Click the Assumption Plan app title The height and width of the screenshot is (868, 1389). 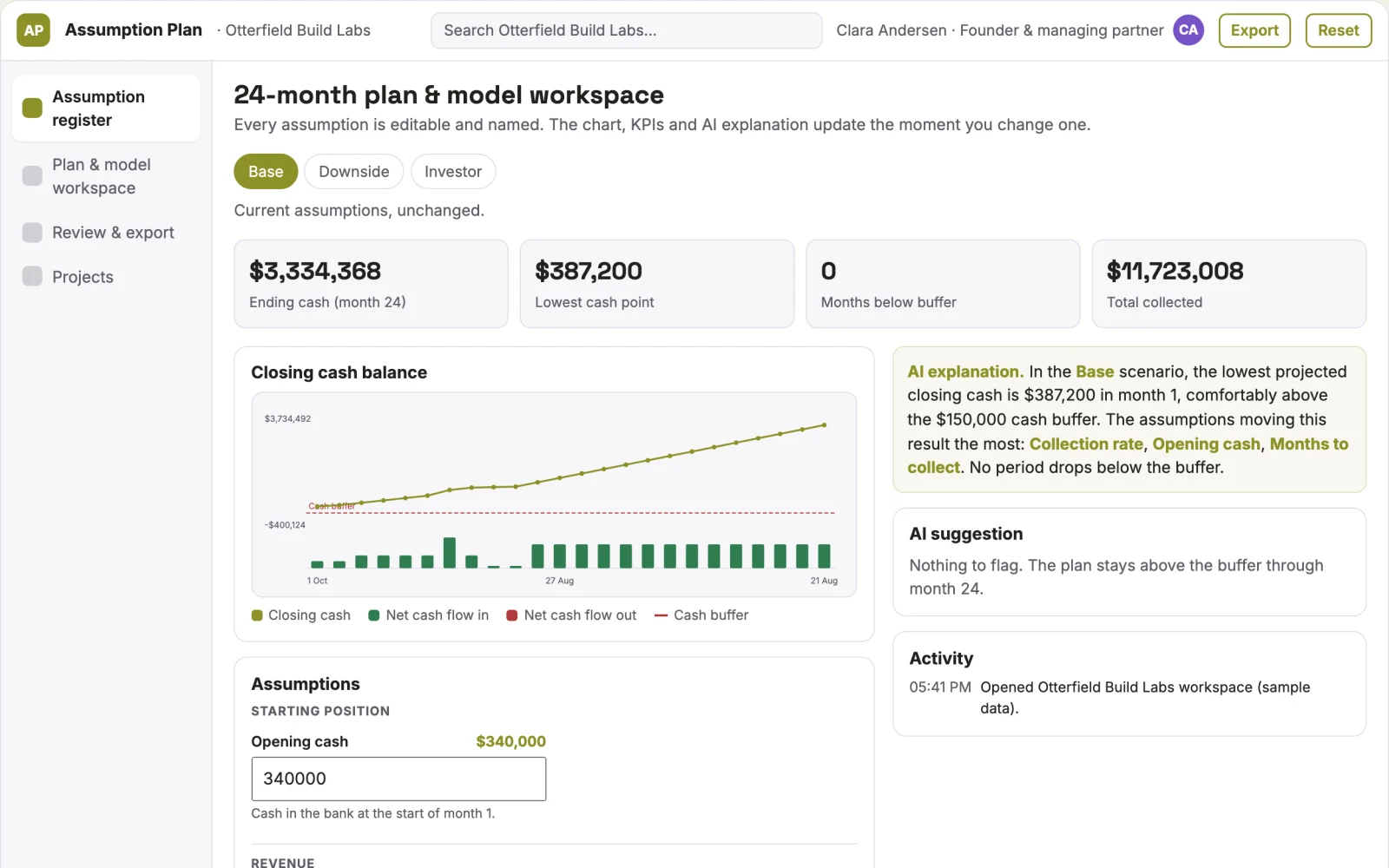134,30
